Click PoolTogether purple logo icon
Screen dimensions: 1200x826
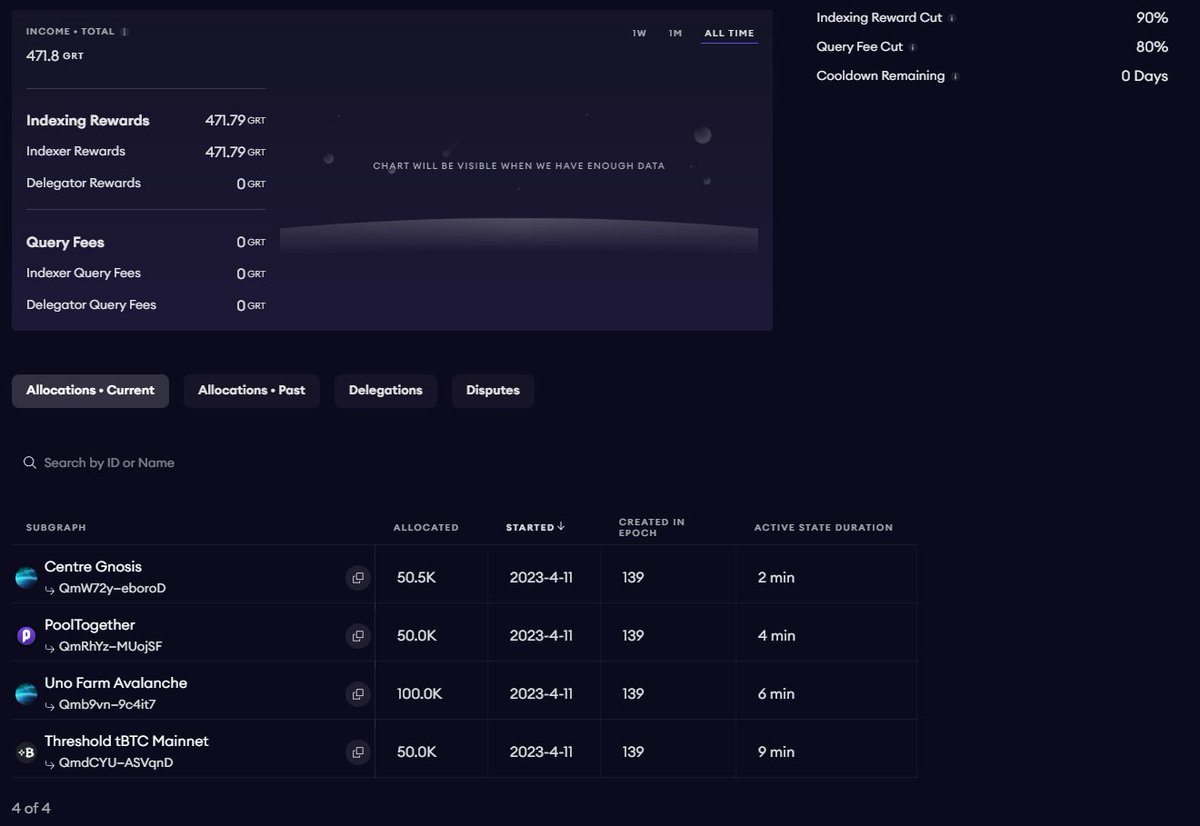click(26, 636)
